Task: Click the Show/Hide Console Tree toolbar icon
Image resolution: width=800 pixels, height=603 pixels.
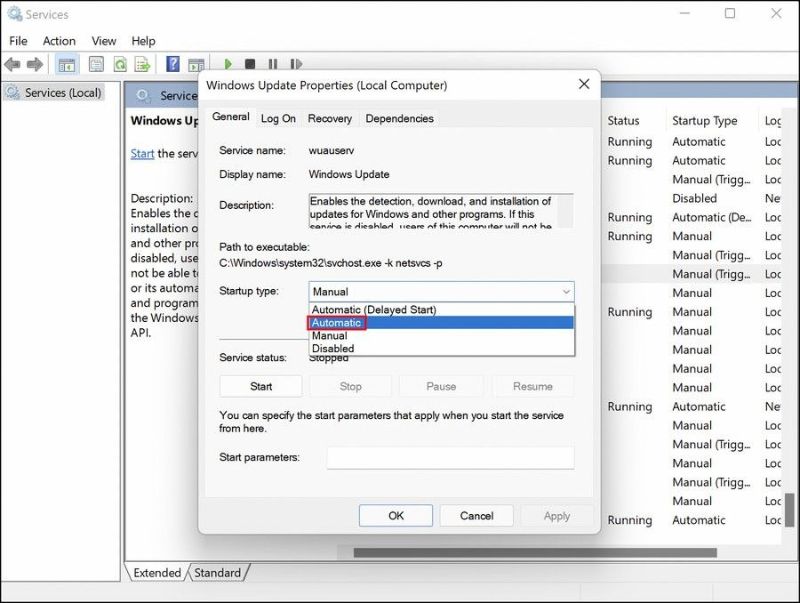Action: (67, 65)
